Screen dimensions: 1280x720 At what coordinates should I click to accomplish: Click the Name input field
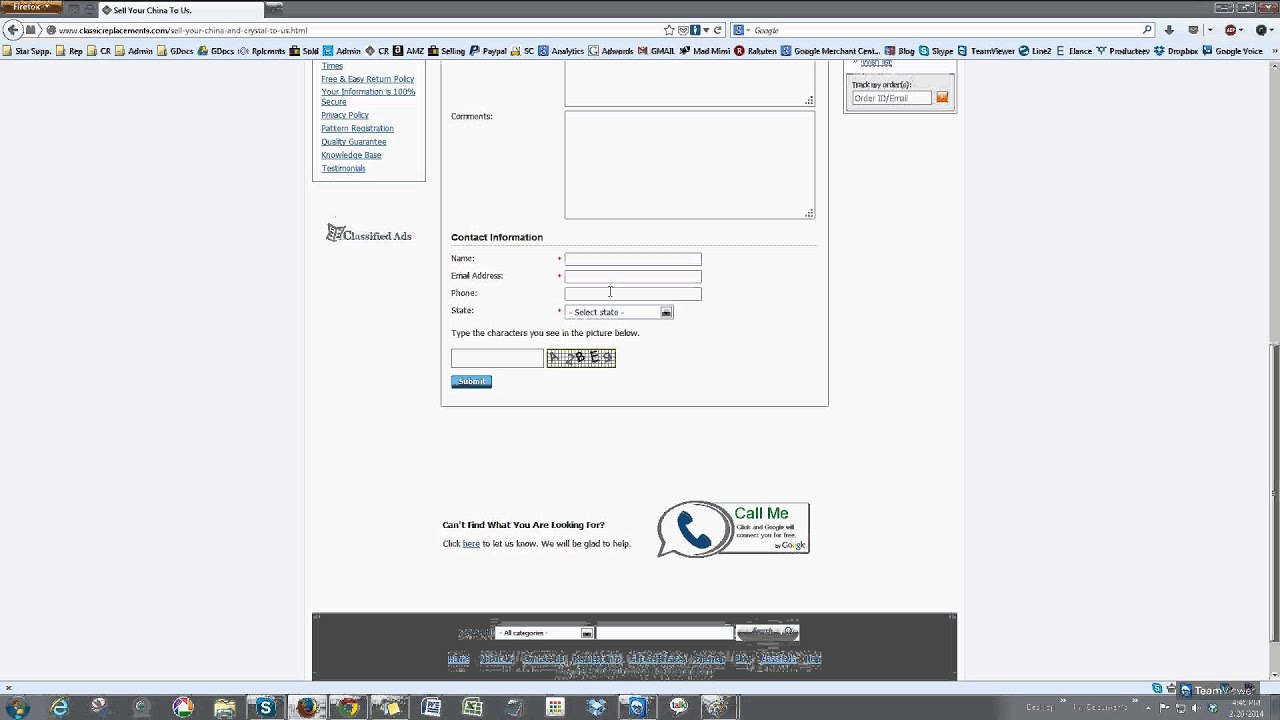point(633,259)
